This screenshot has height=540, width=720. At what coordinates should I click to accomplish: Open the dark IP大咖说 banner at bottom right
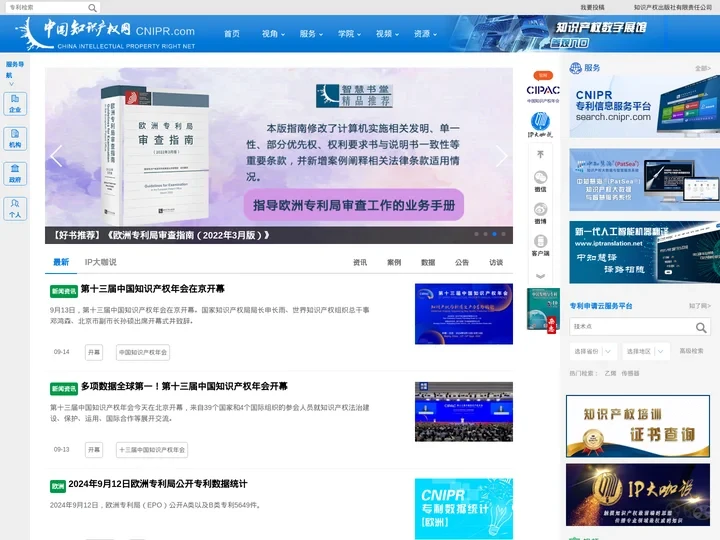638,495
